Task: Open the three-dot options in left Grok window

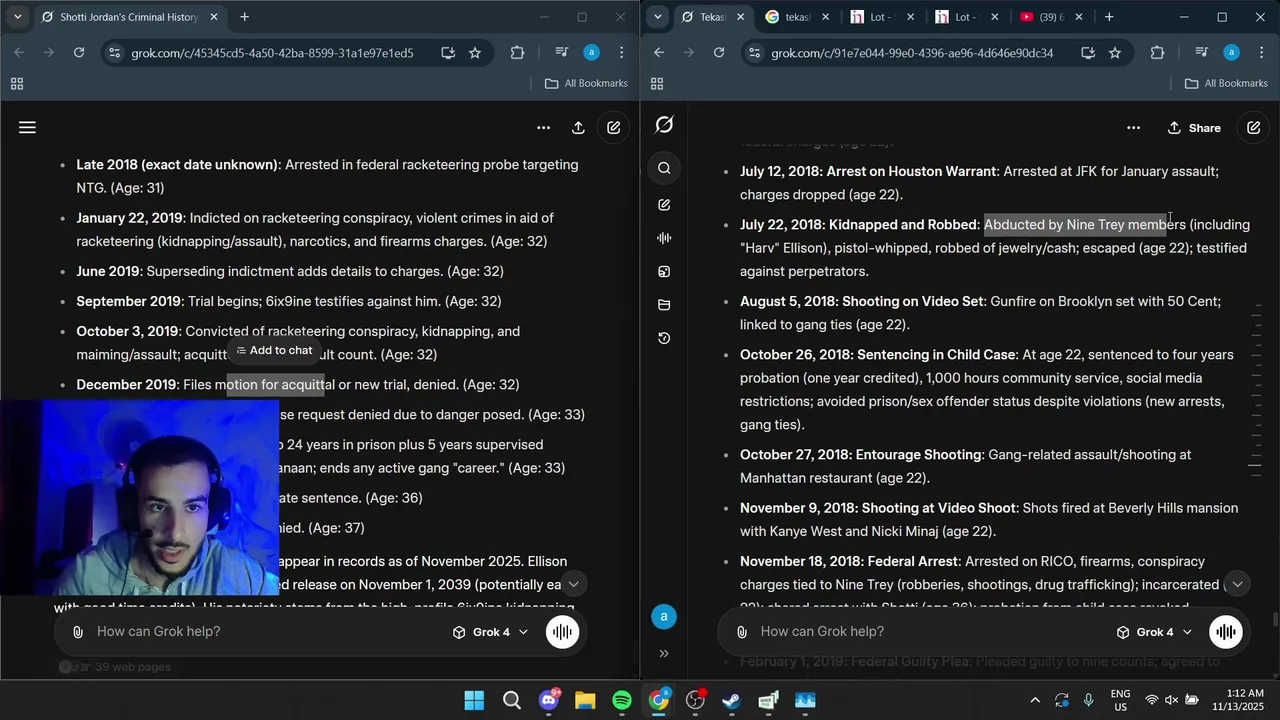Action: pos(543,127)
